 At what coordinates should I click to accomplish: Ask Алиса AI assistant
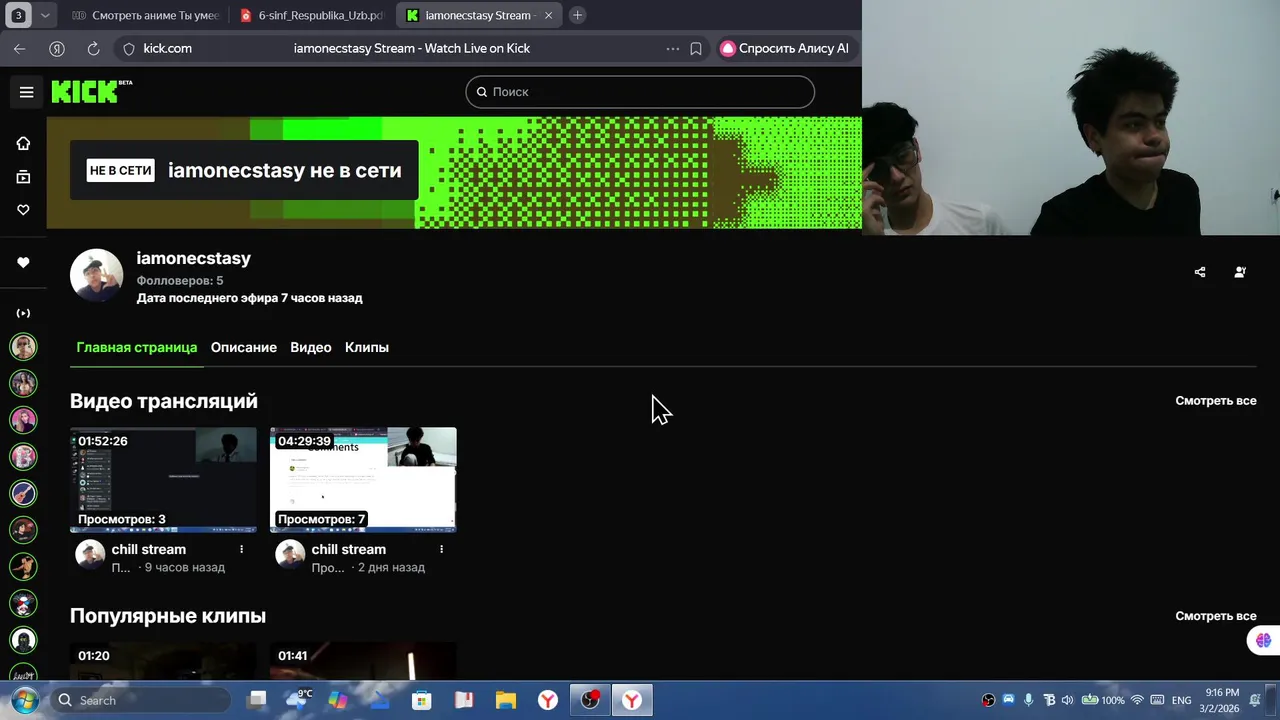785,48
